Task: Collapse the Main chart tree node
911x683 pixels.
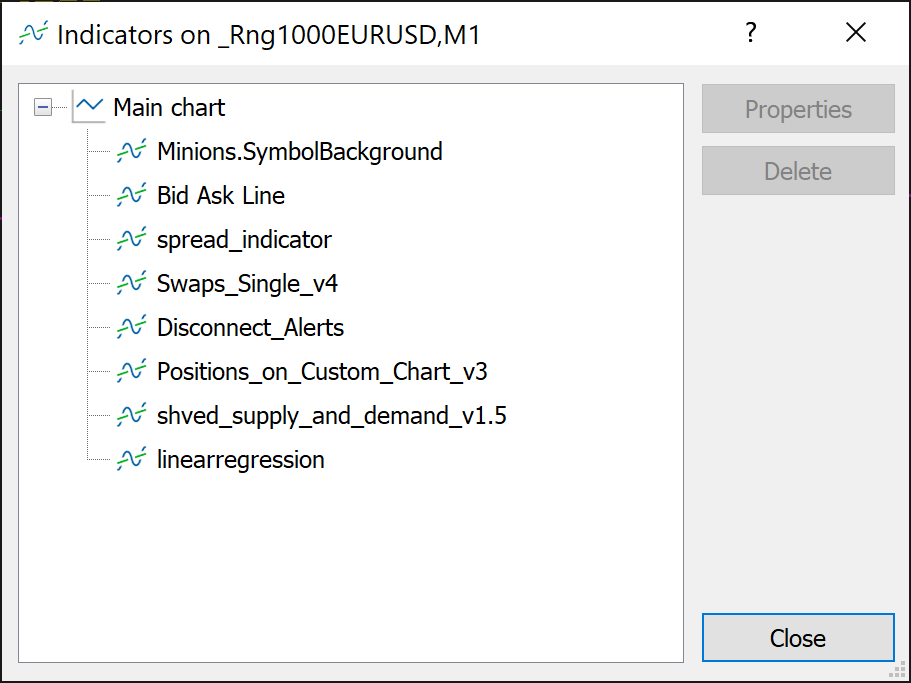Action: 43,107
